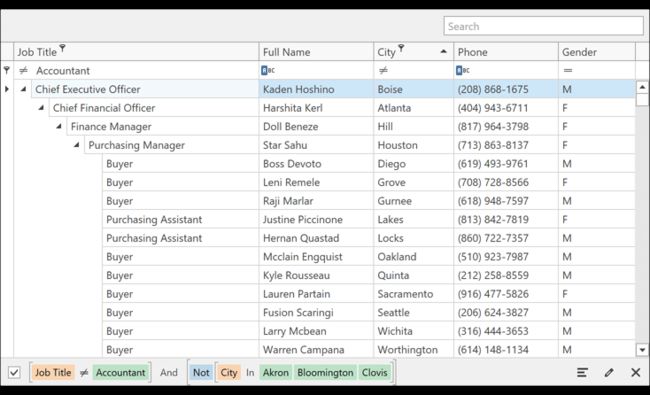Click the Accountant value in filter panel
Screen dimensions: 650x395
point(121,372)
